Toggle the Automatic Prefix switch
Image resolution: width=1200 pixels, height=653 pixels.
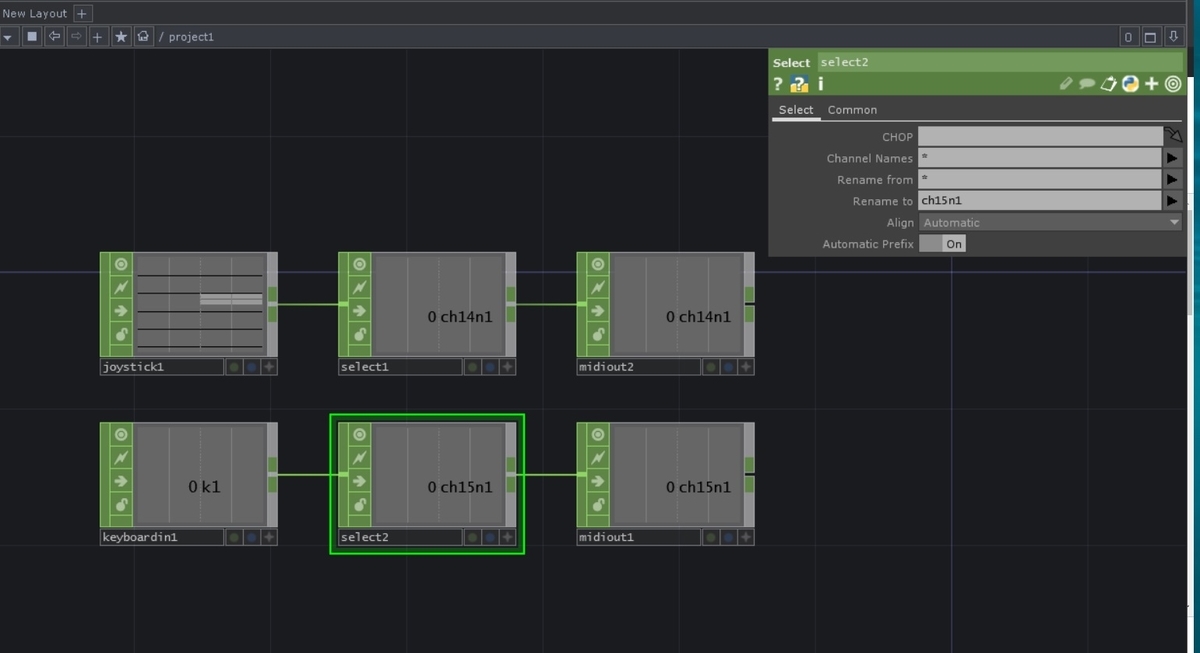[x=942, y=244]
